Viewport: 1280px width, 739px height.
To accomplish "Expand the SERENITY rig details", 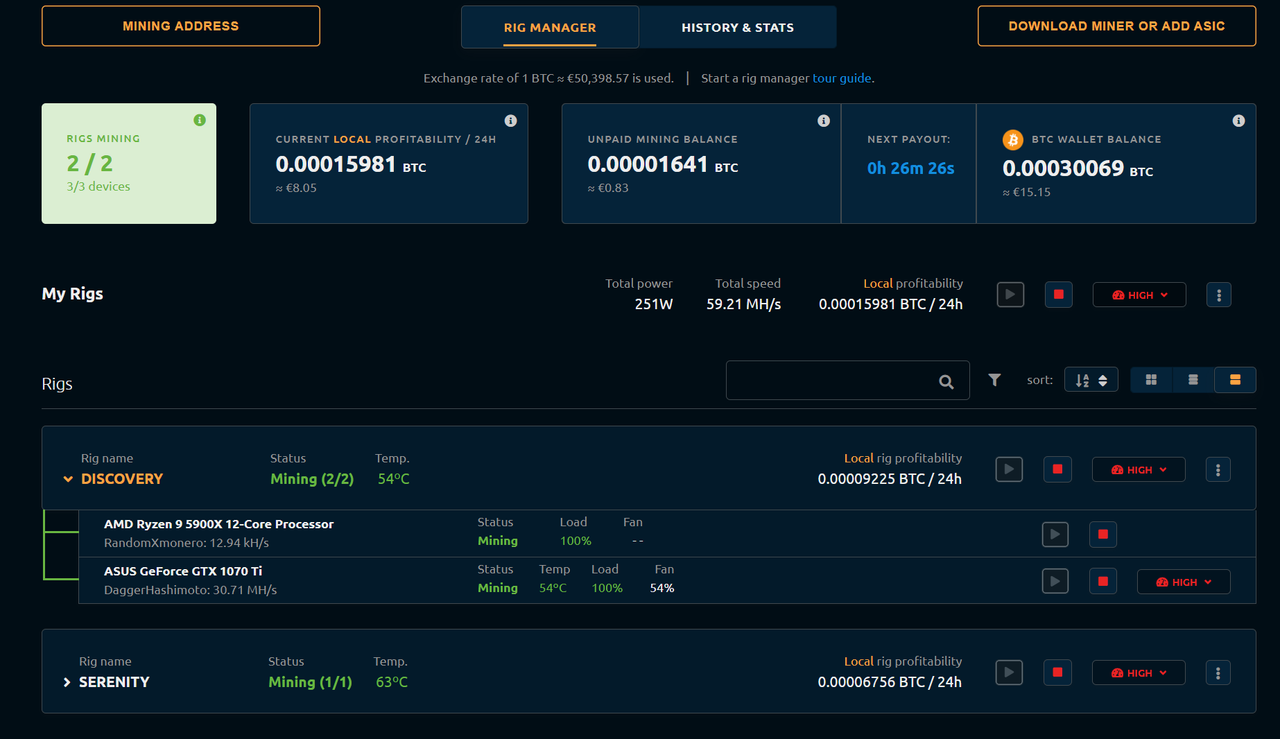I will click(x=67, y=682).
